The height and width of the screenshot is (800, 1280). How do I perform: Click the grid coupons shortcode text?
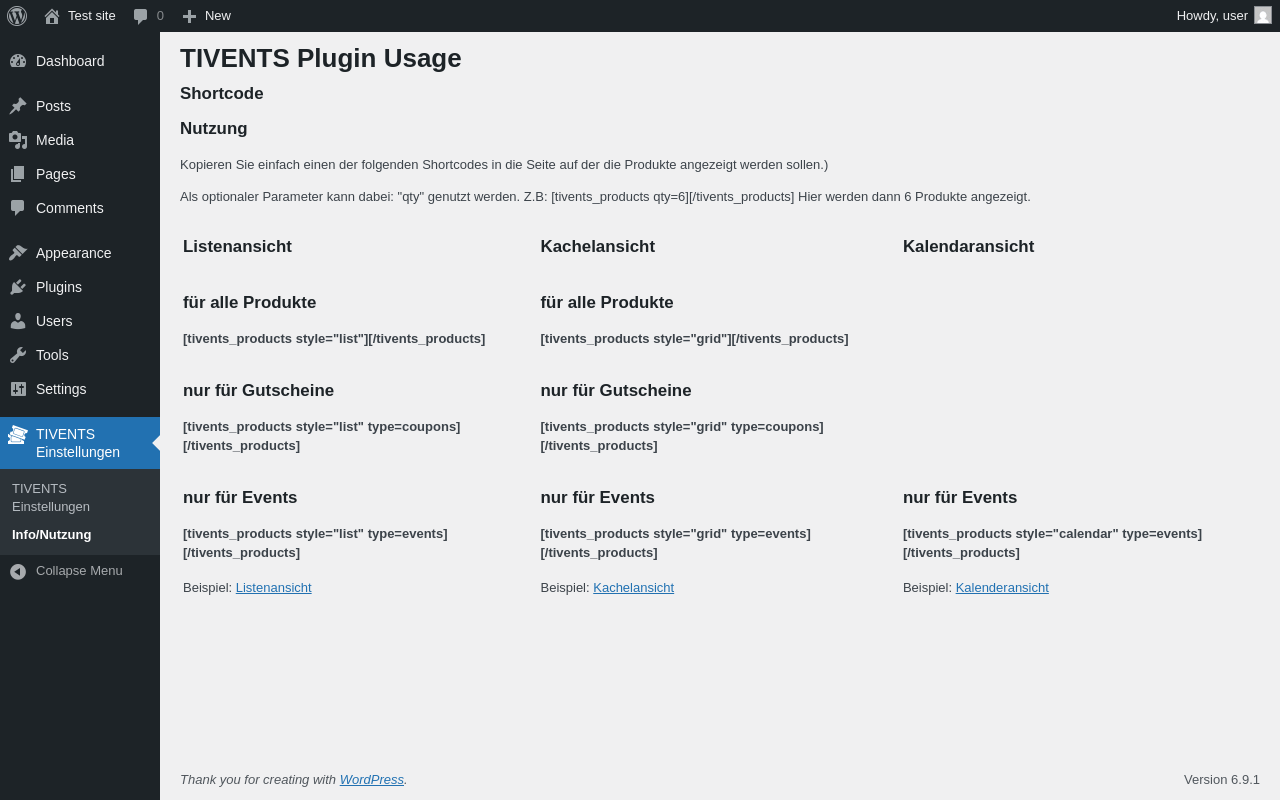tap(682, 436)
